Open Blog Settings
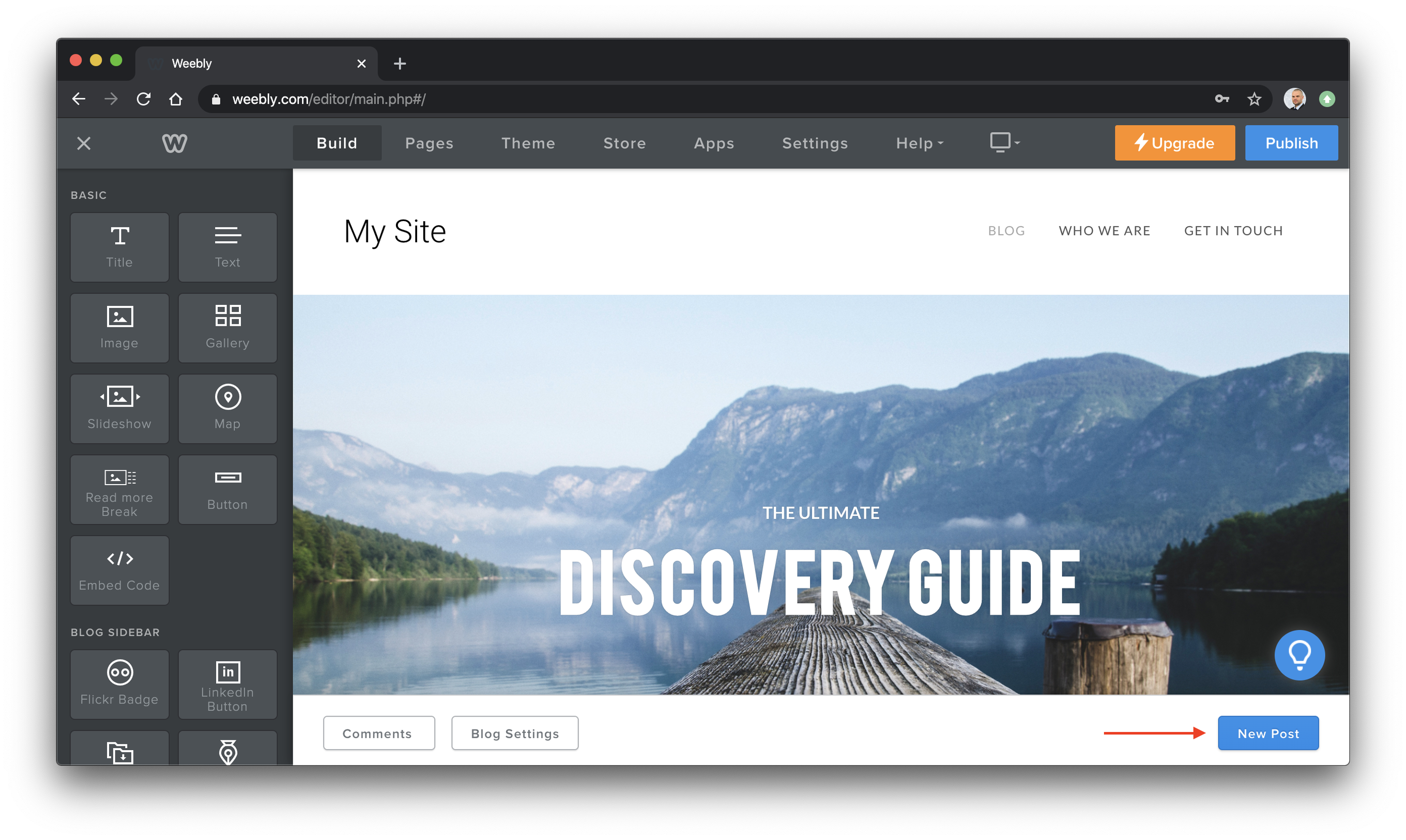This screenshot has width=1406, height=840. 515,733
